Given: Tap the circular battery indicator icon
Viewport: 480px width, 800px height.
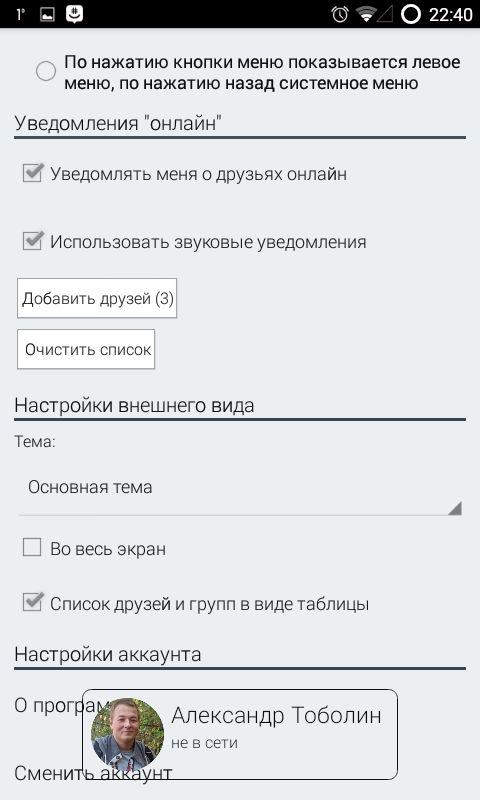Looking at the screenshot, I should [411, 14].
